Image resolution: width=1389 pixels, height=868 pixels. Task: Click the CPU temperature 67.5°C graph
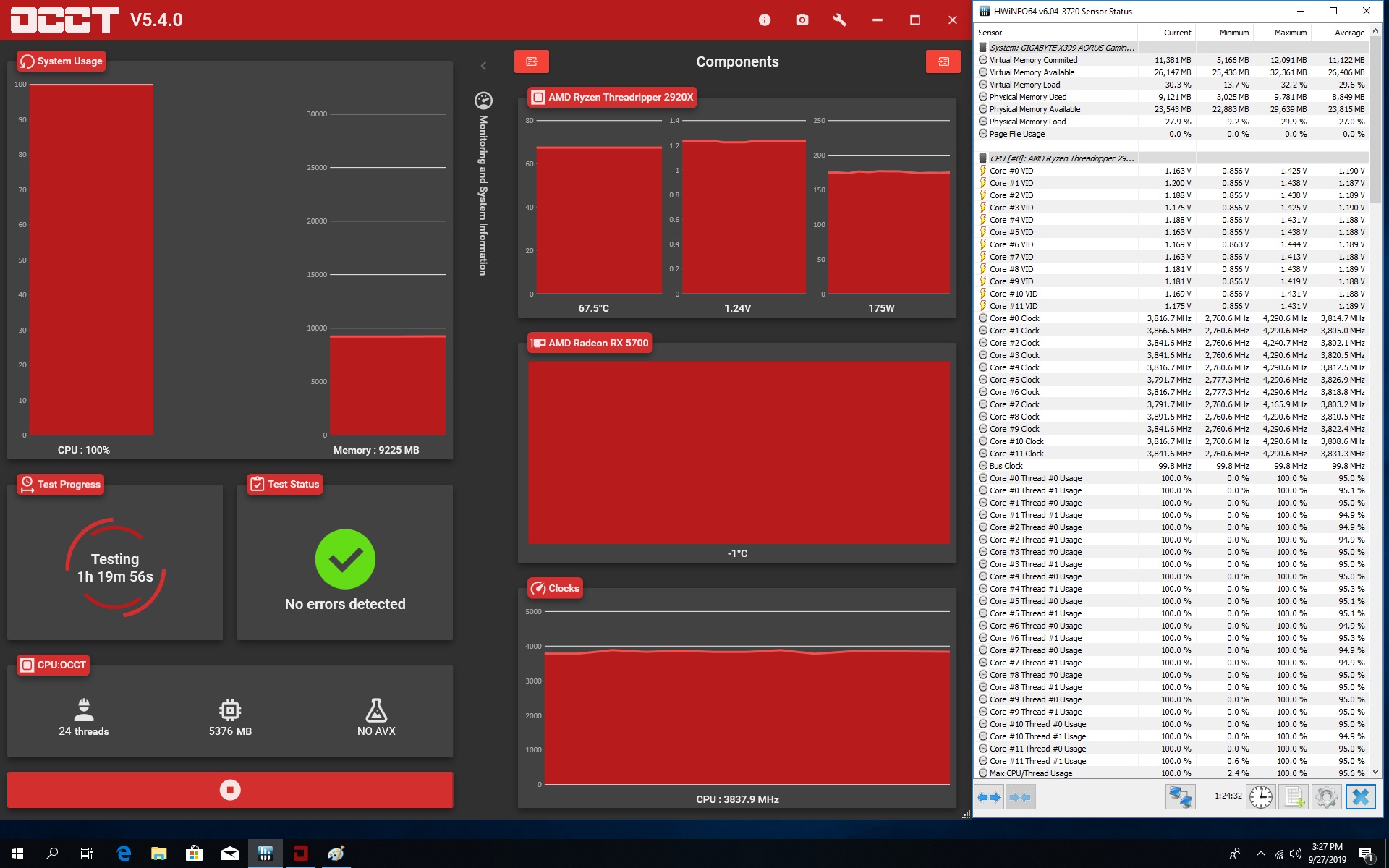point(599,220)
